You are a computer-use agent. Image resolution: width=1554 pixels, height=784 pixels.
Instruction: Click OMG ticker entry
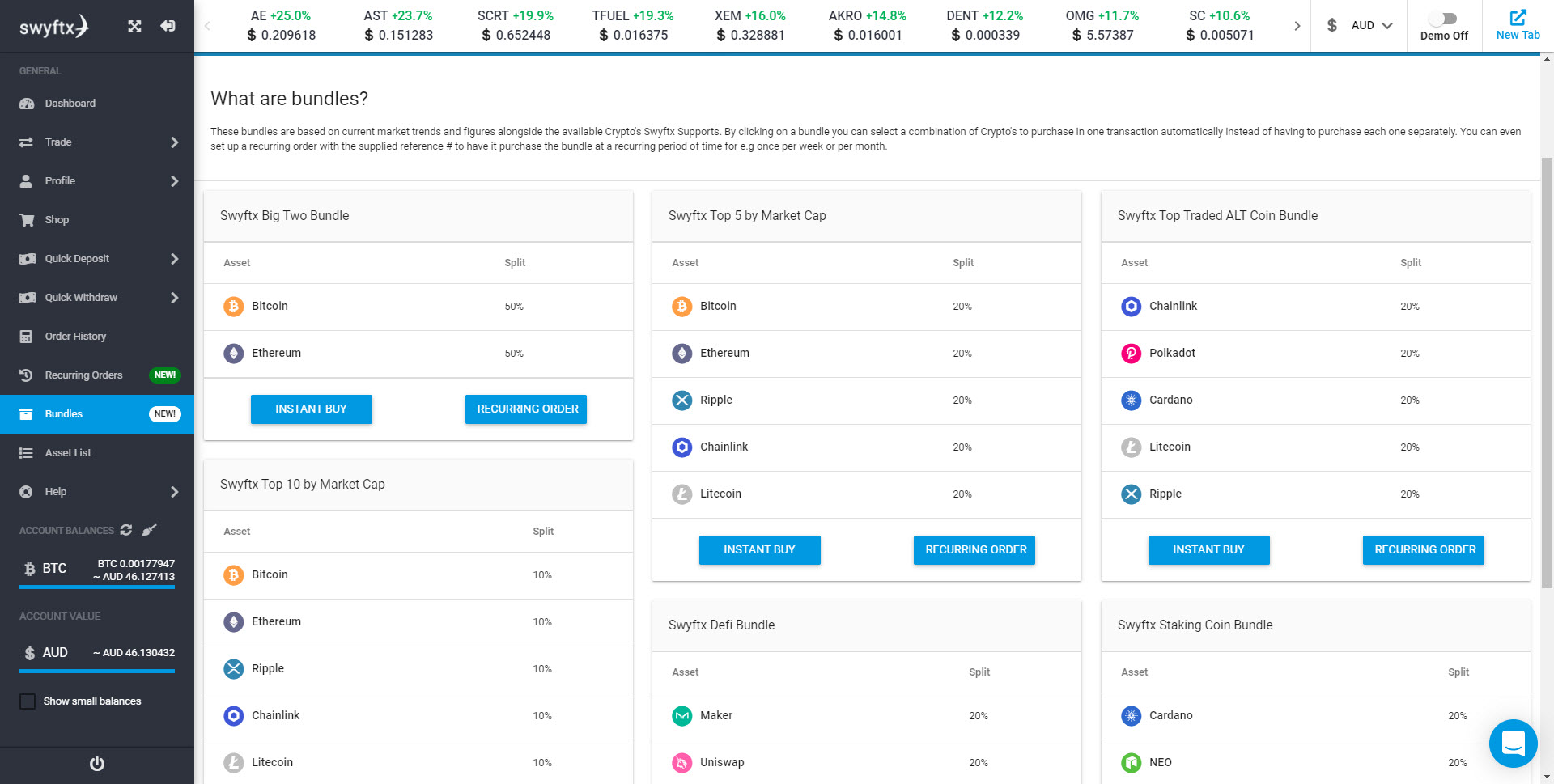pos(1102,26)
